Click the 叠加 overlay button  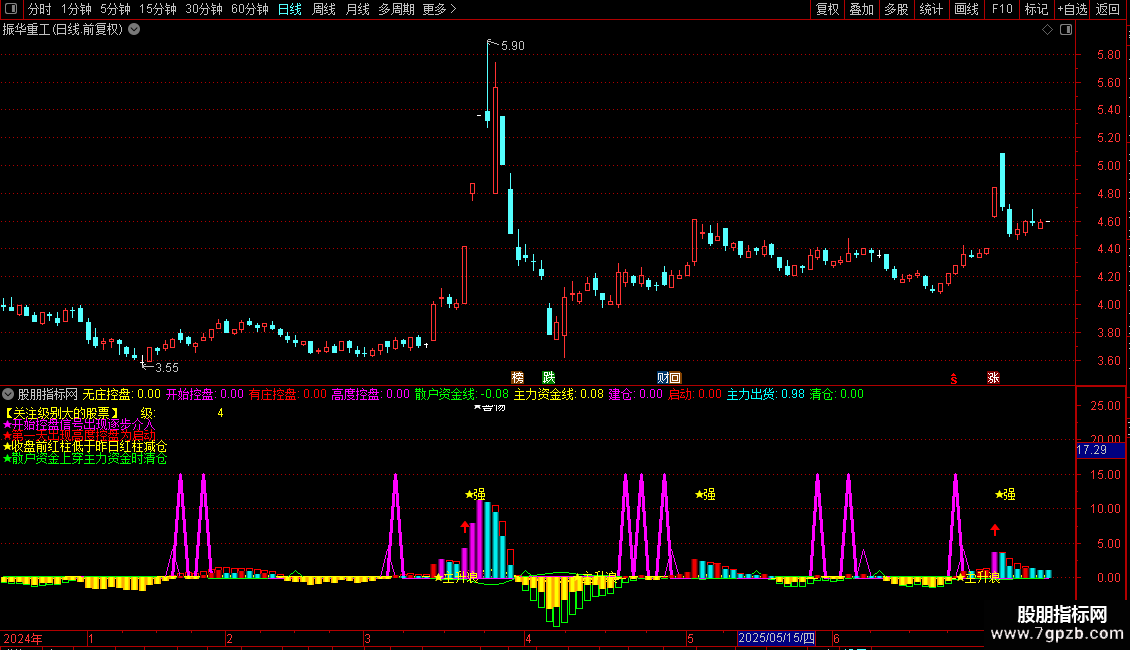point(861,9)
